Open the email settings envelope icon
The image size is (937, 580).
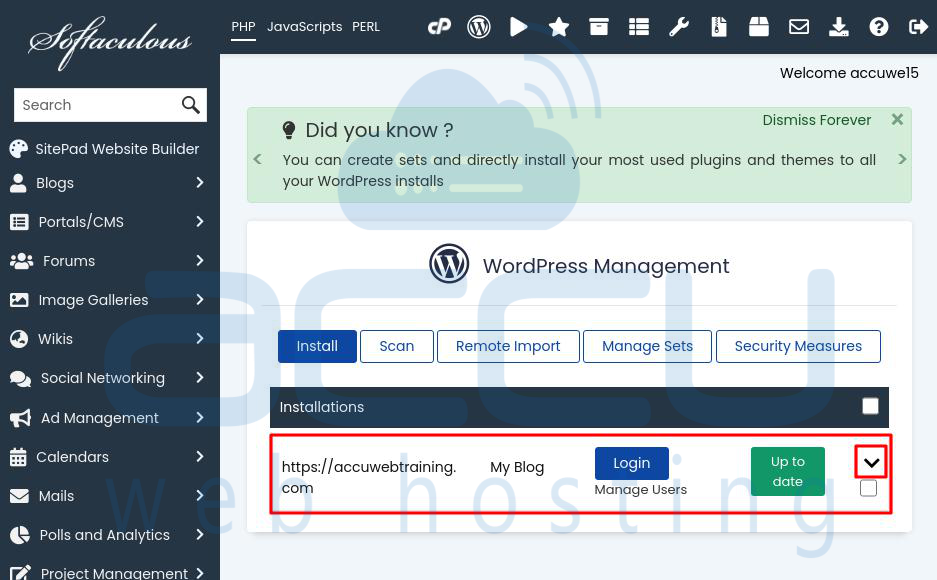(x=799, y=27)
